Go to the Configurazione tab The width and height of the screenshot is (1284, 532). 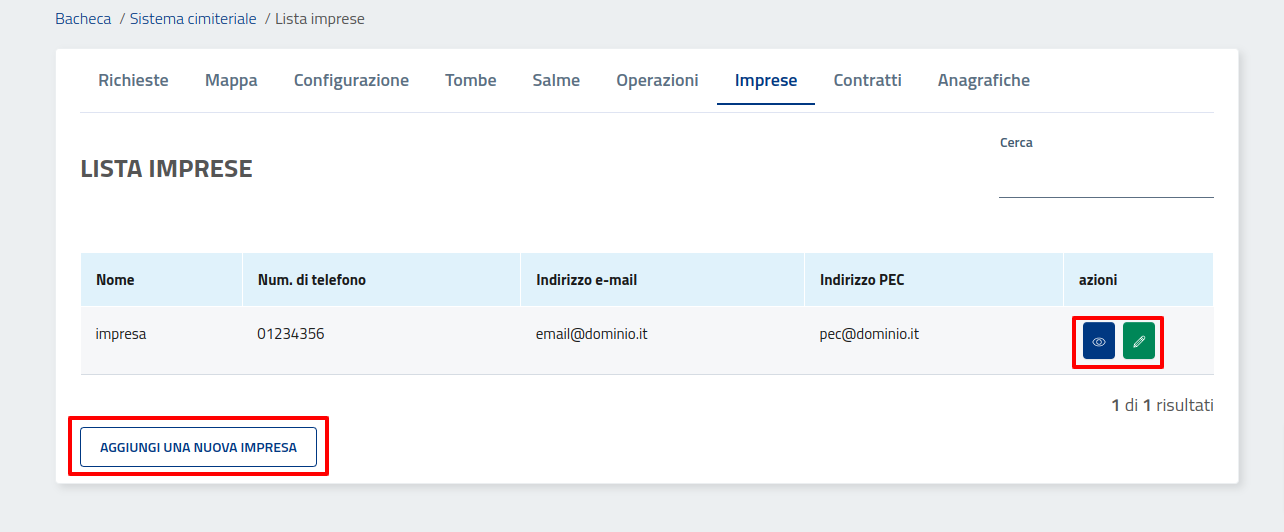click(x=351, y=80)
